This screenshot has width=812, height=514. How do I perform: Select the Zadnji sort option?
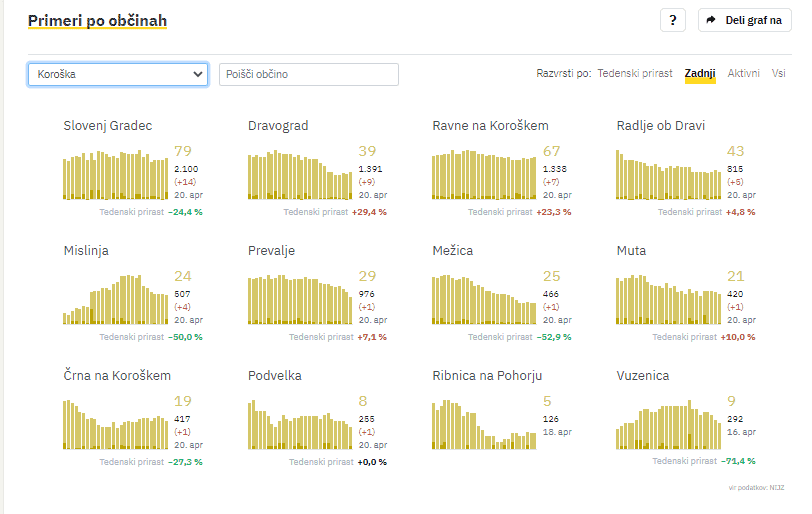[x=700, y=74]
